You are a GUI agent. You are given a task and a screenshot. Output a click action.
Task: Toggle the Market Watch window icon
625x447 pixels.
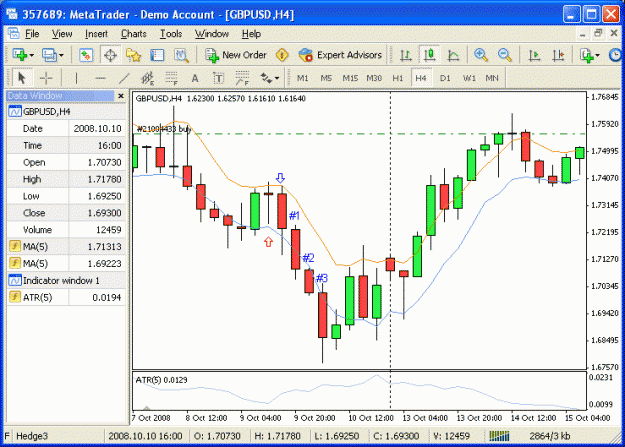pyautogui.click(x=86, y=55)
